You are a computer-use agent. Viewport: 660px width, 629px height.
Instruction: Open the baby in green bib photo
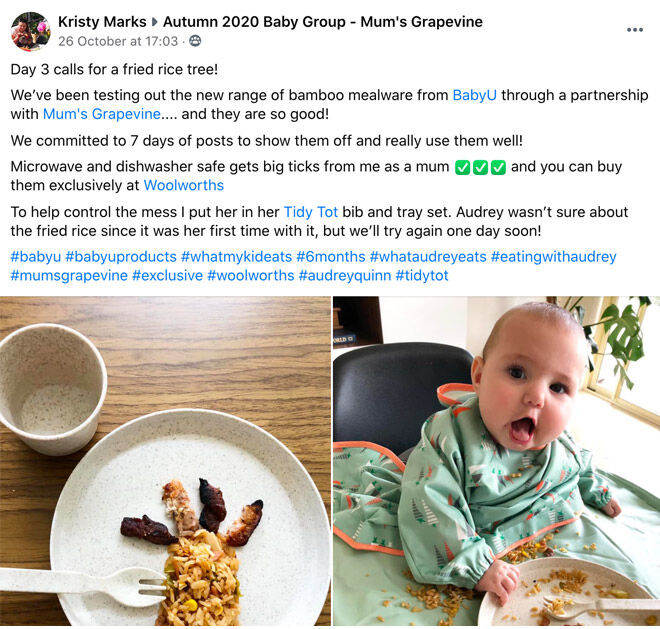pos(496,461)
